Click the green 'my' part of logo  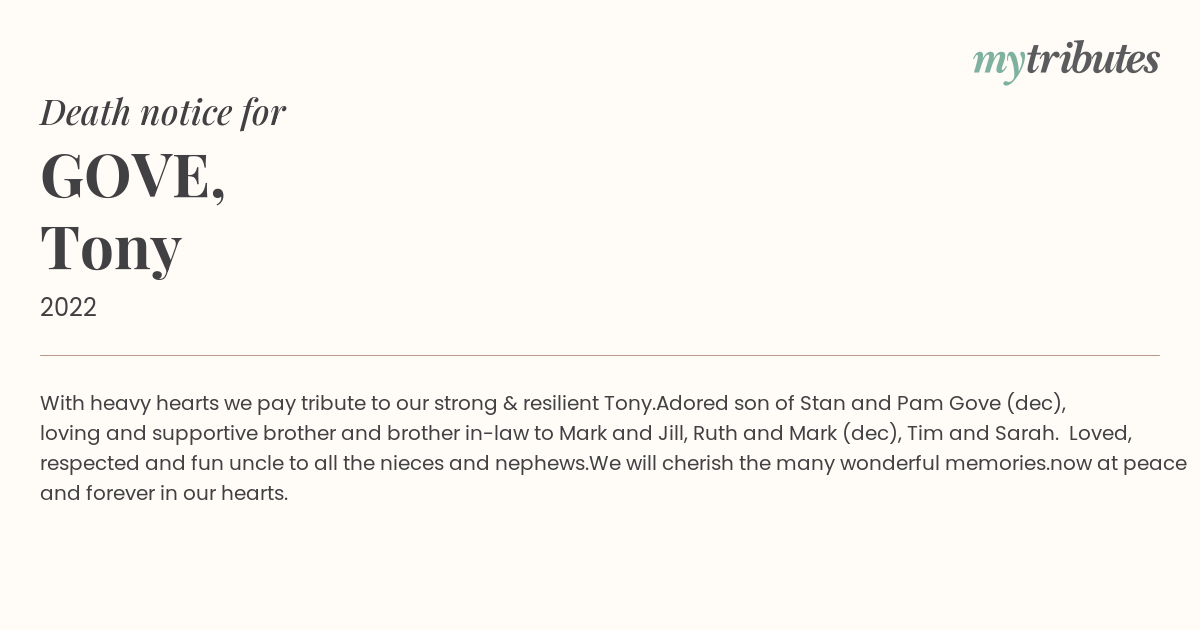999,63
